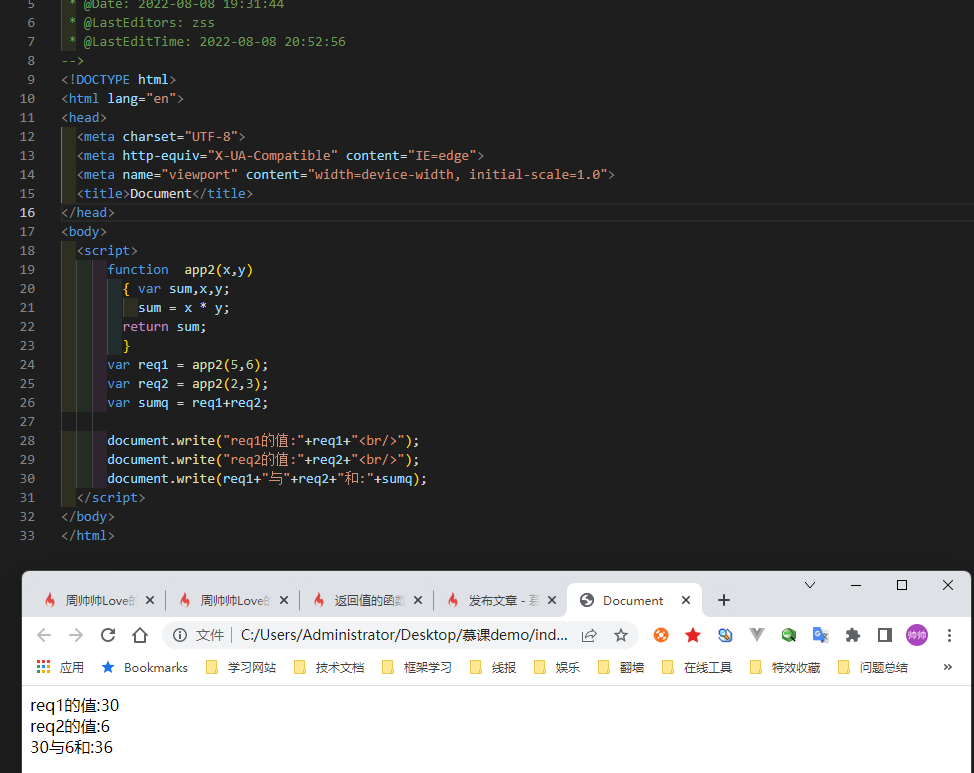Minimize the Chrome window
This screenshot has width=974, height=773.
(x=856, y=585)
